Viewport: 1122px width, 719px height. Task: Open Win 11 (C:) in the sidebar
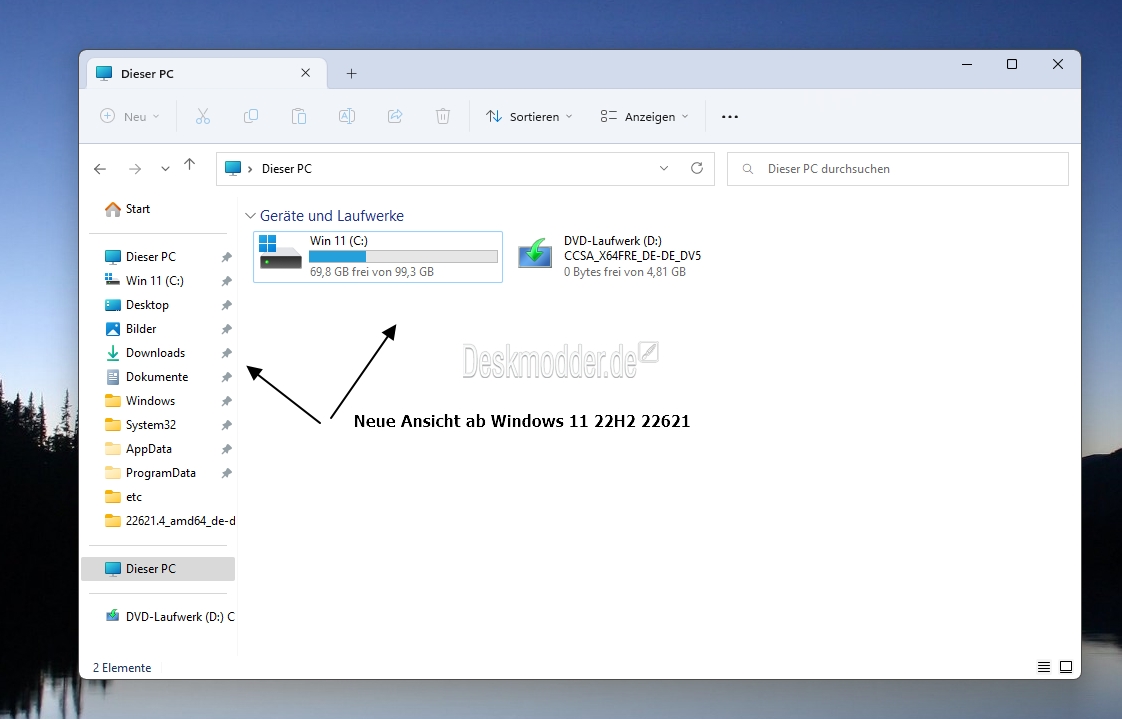[x=145, y=281]
